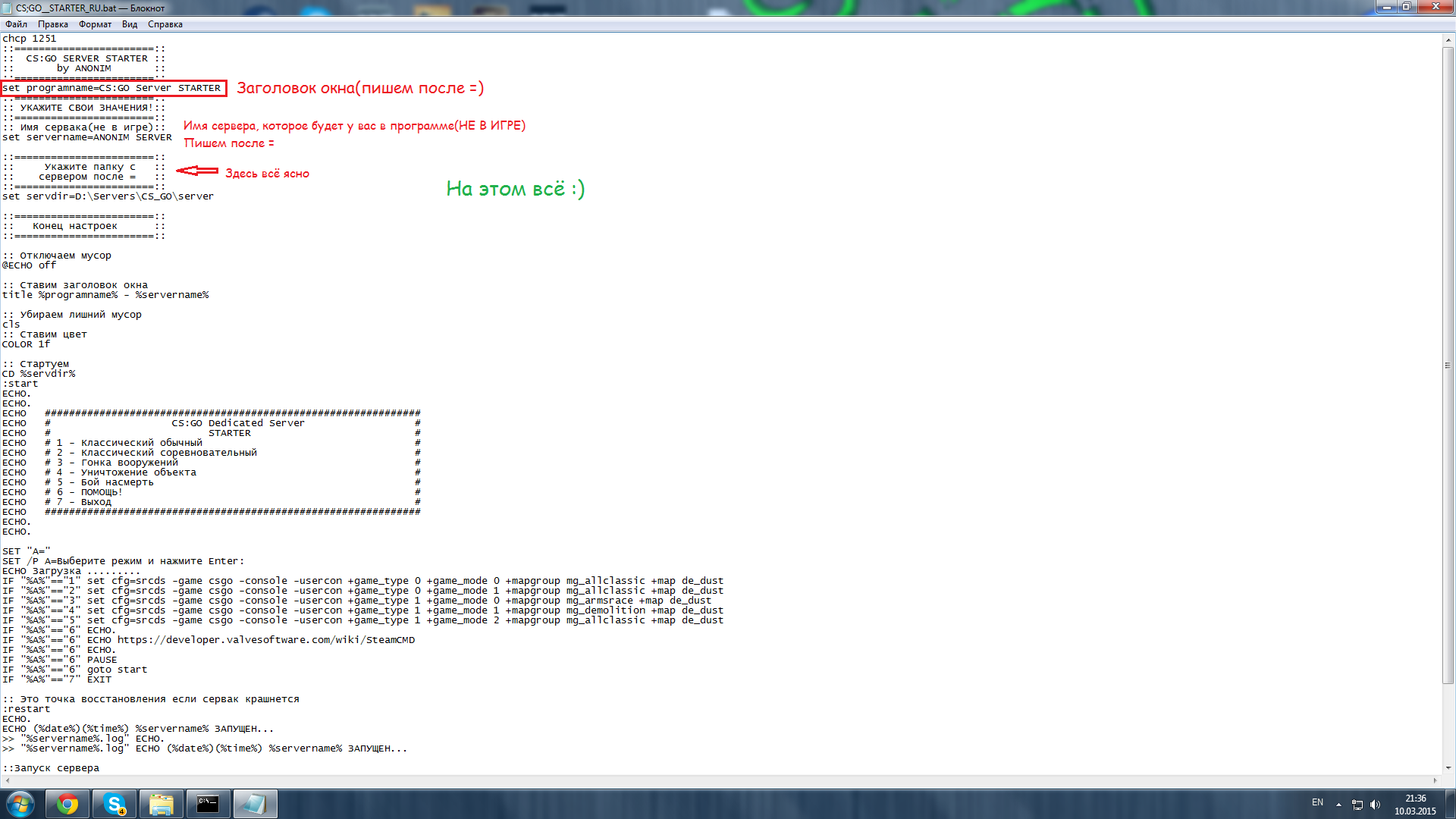Click the '# 3 - Гонка вооружений' line
Screen dimensions: 1456x819
212,463
